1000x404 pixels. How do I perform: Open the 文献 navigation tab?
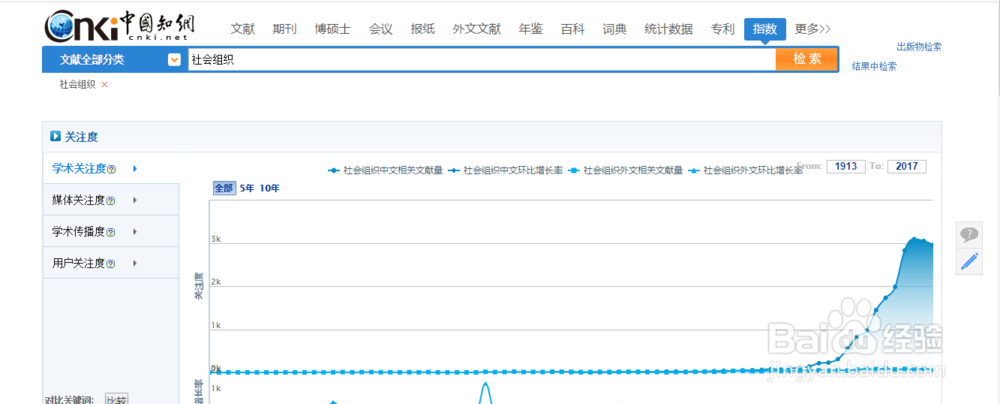point(242,29)
